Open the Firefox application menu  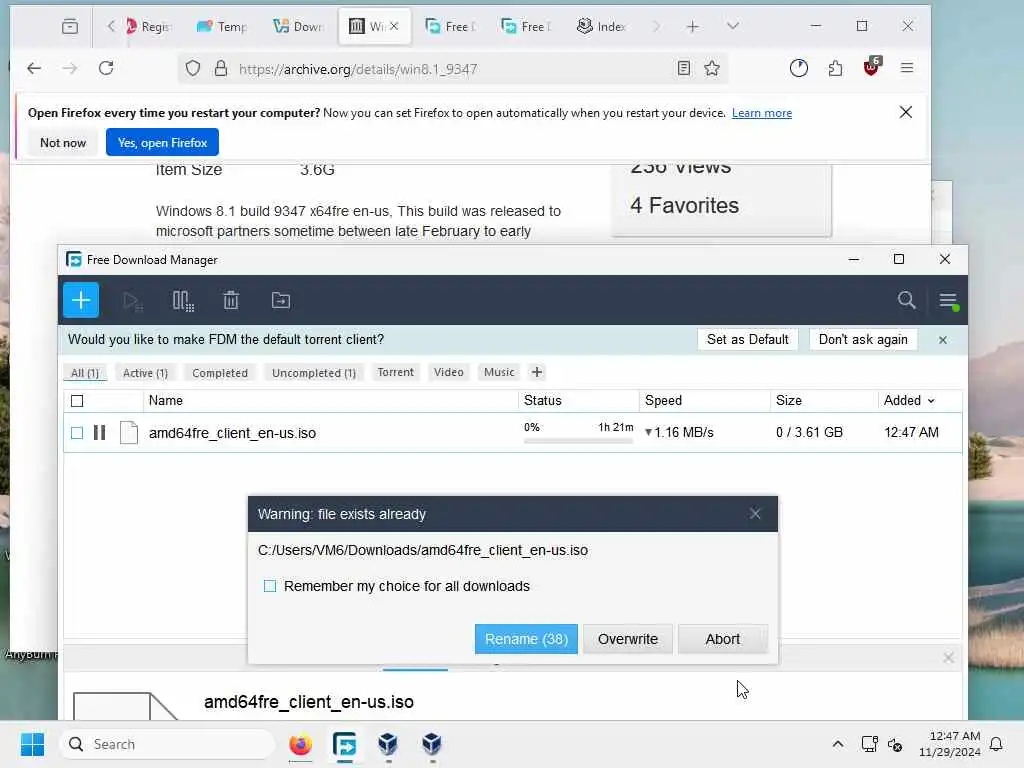(907, 68)
